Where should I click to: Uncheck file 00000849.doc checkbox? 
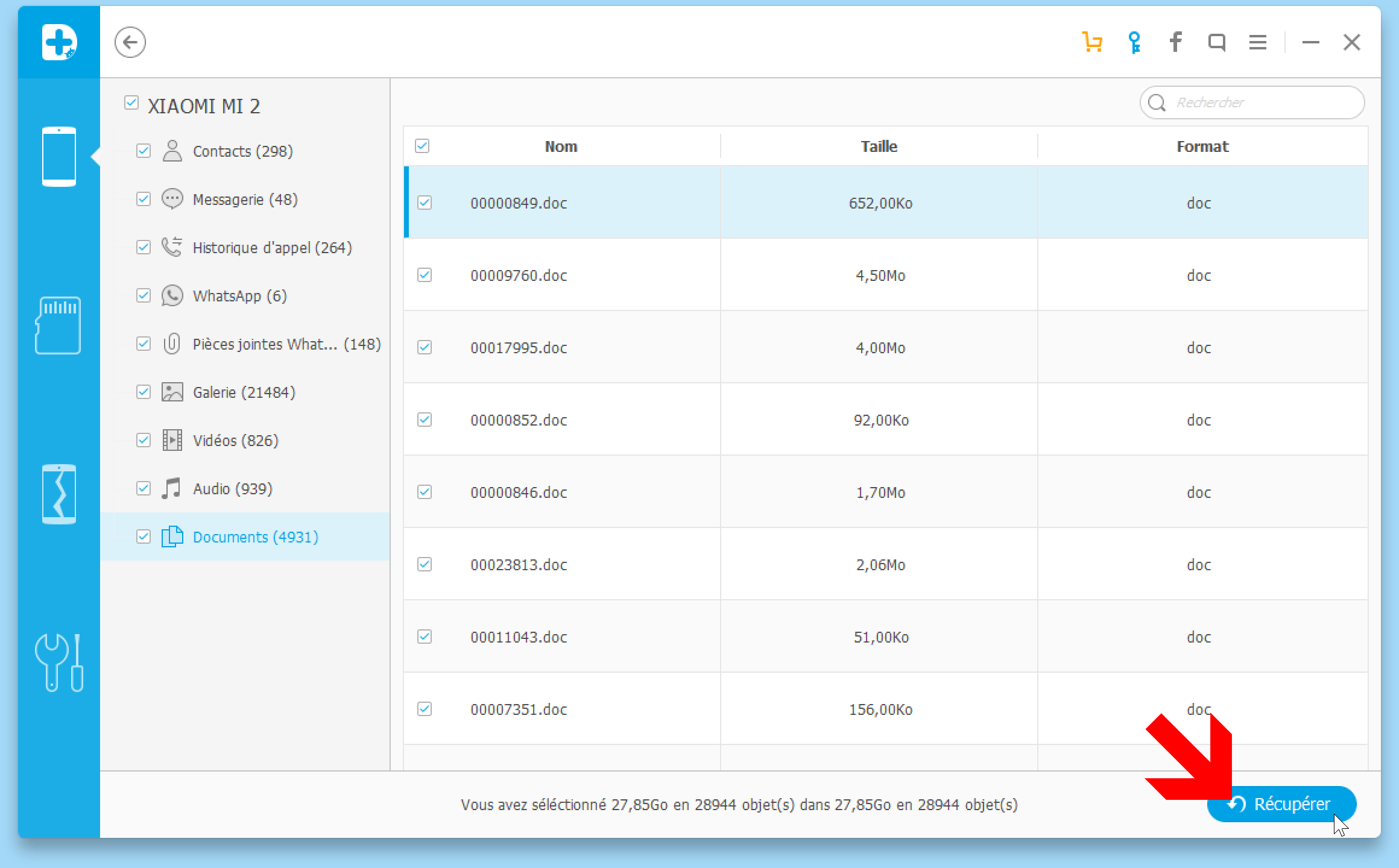click(x=425, y=203)
